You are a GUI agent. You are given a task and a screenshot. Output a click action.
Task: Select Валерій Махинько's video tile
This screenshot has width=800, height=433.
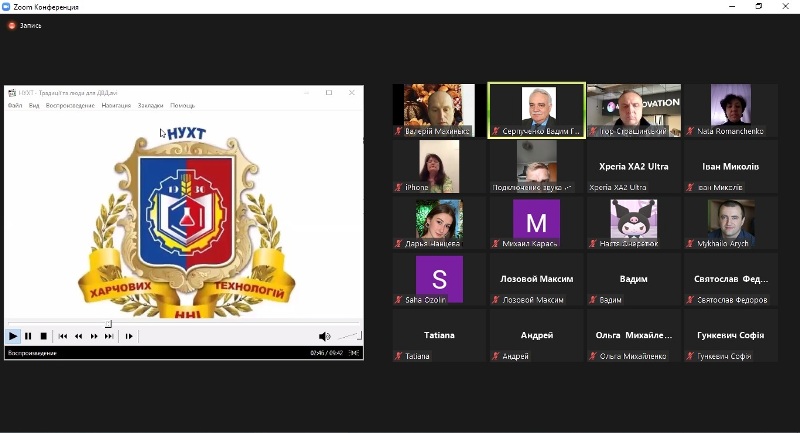(439, 110)
